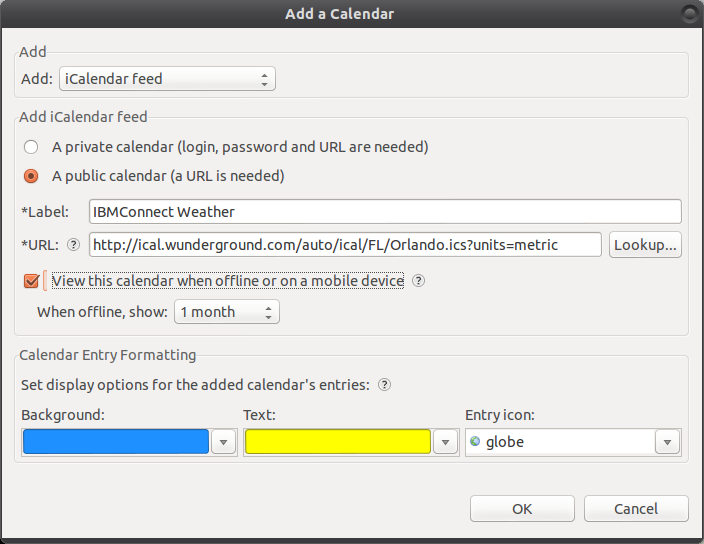Viewport: 704px width, 544px height.
Task: Open the Add type iCalendar feed dropdown
Action: coord(167,79)
